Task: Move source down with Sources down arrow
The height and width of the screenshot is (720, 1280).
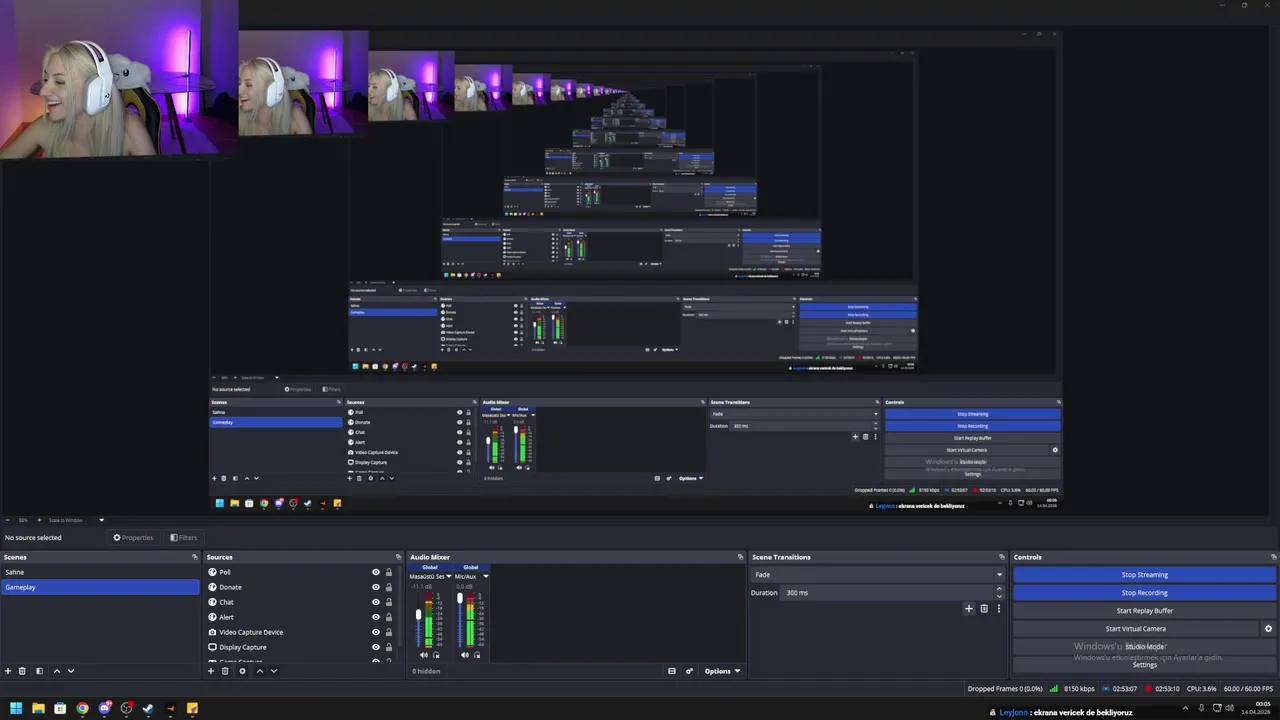Action: pyautogui.click(x=273, y=671)
